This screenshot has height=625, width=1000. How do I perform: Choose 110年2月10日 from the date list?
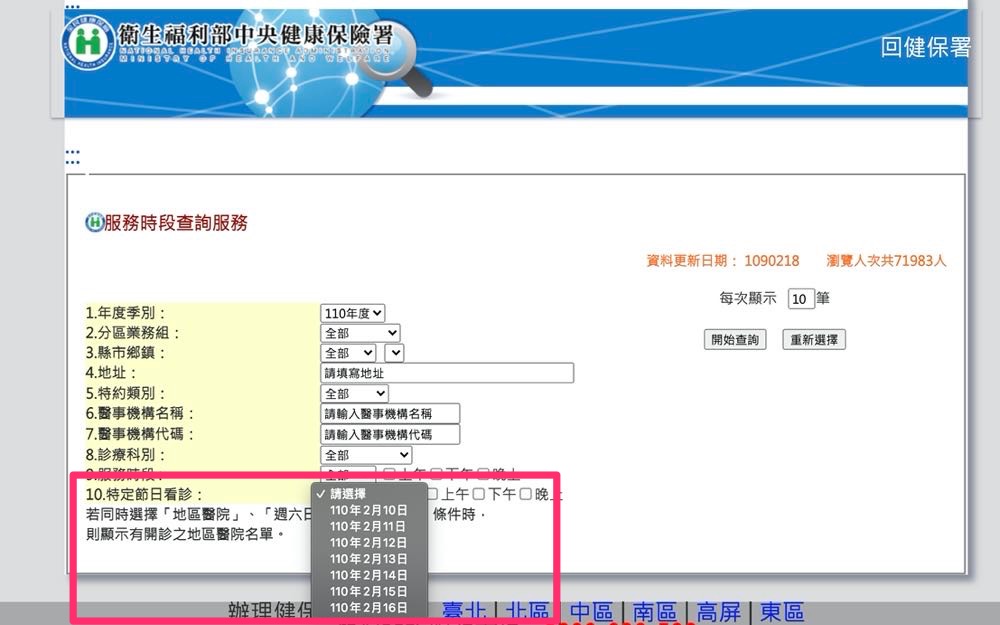point(369,510)
